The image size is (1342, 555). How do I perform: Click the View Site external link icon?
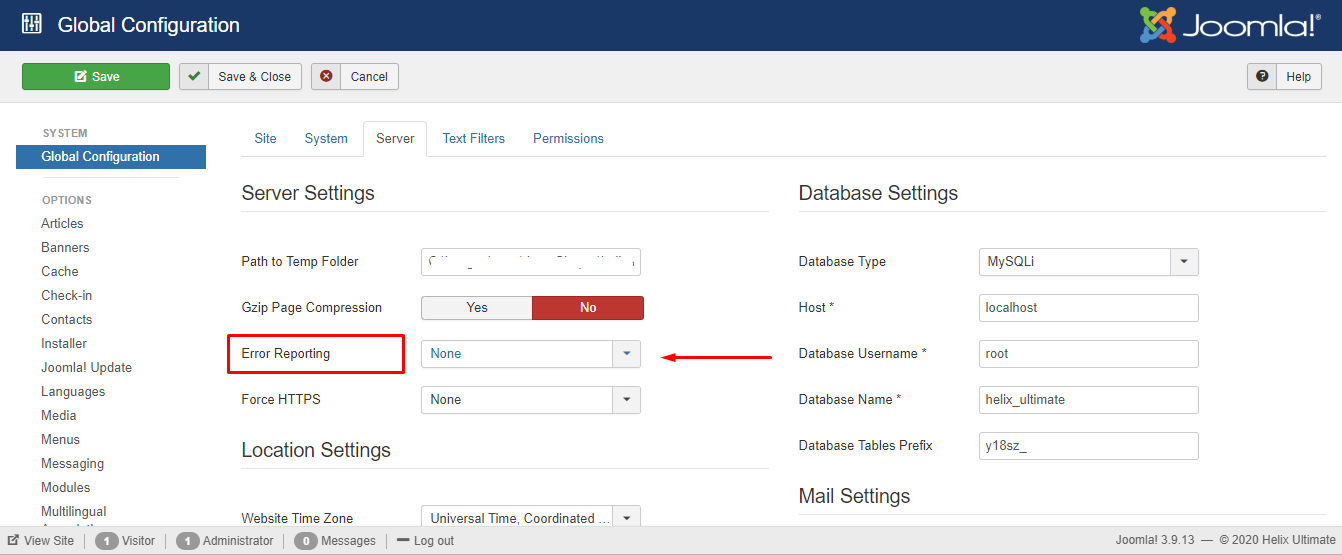13,540
